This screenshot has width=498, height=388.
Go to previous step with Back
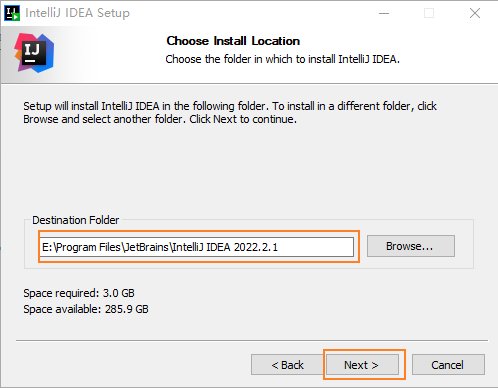(287, 365)
